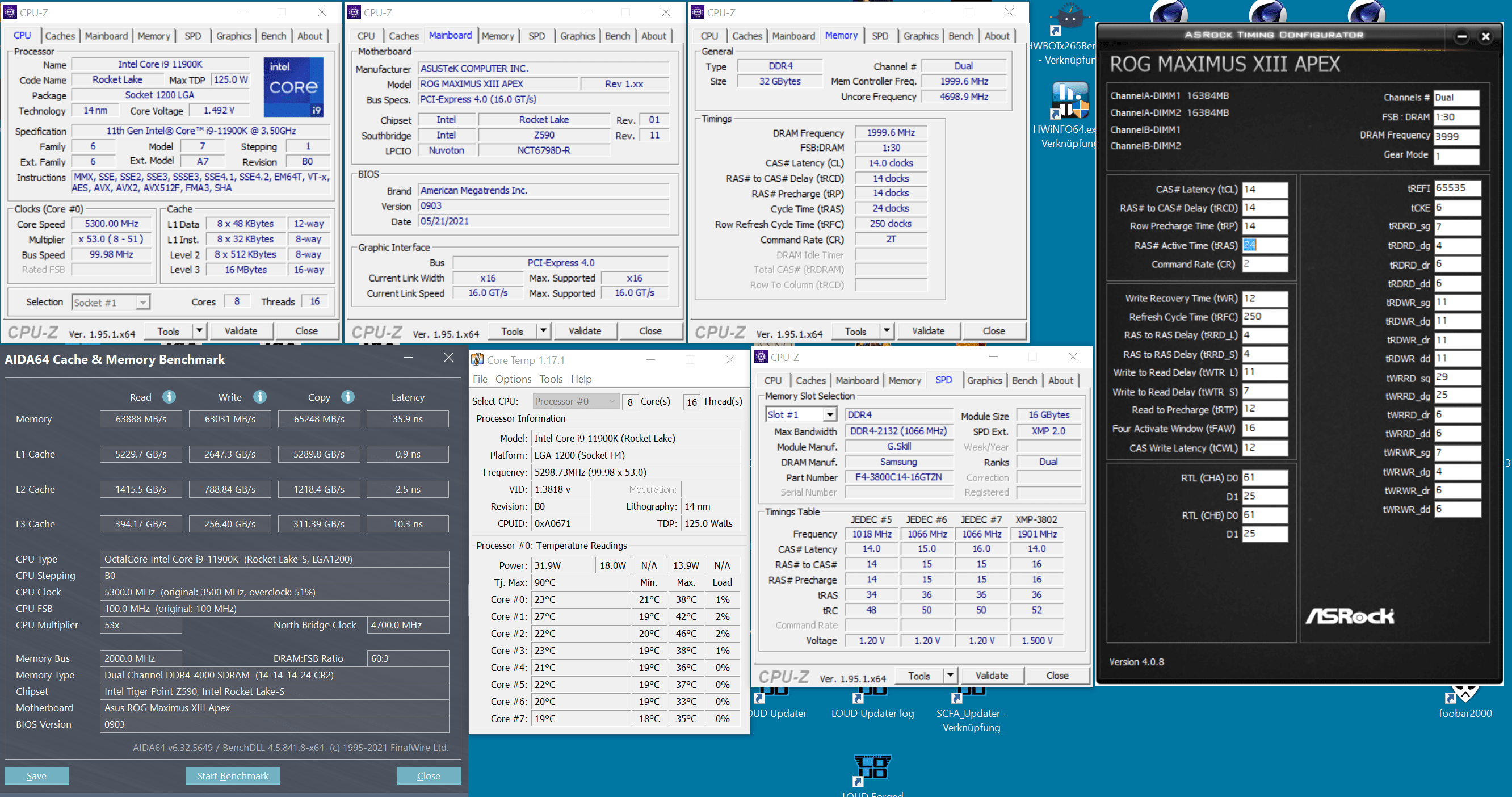Click Copy info icon in AIDA64 benchmark
The height and width of the screenshot is (797, 1512).
click(x=348, y=397)
